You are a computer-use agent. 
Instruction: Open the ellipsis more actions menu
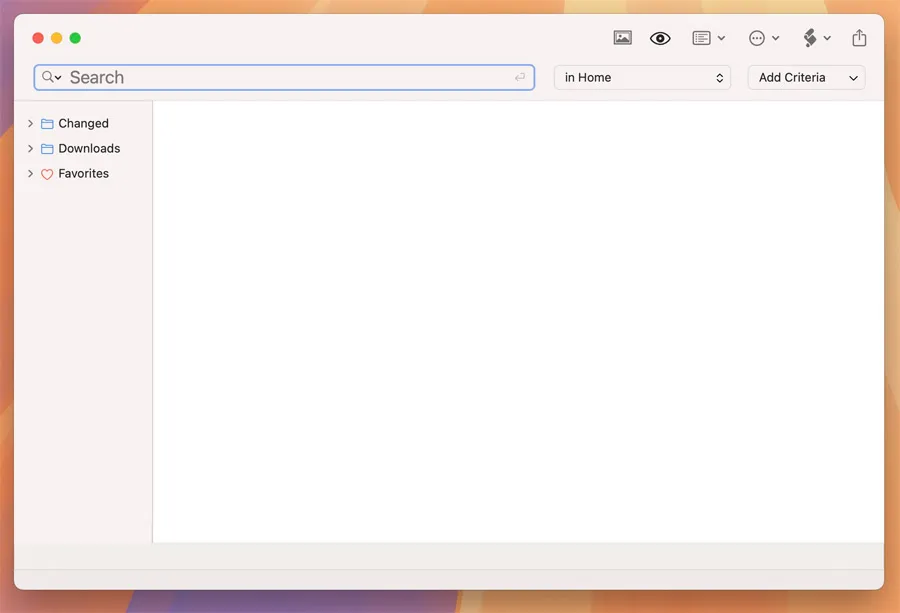pyautogui.click(x=763, y=38)
